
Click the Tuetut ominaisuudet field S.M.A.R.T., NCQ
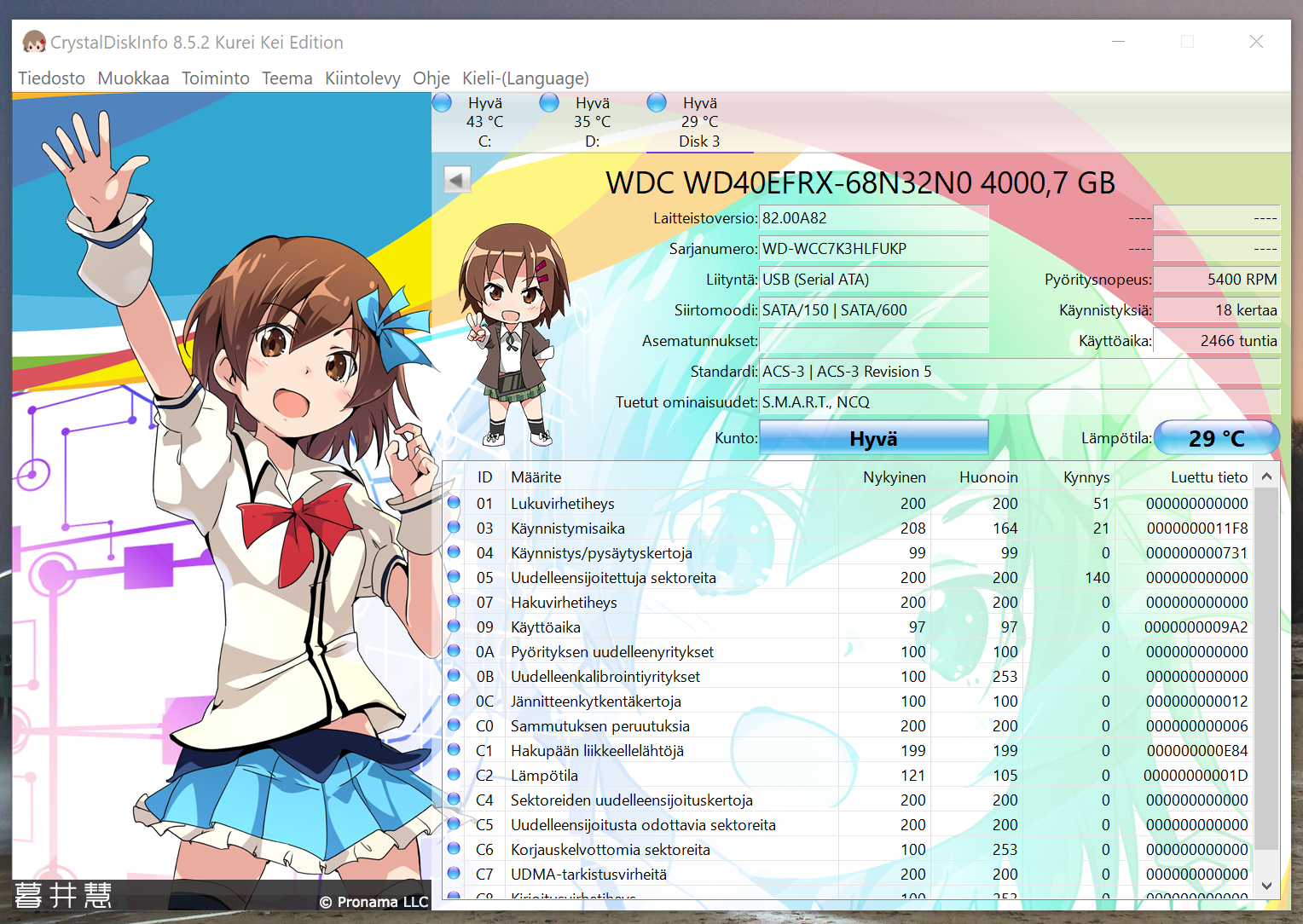(x=1020, y=402)
